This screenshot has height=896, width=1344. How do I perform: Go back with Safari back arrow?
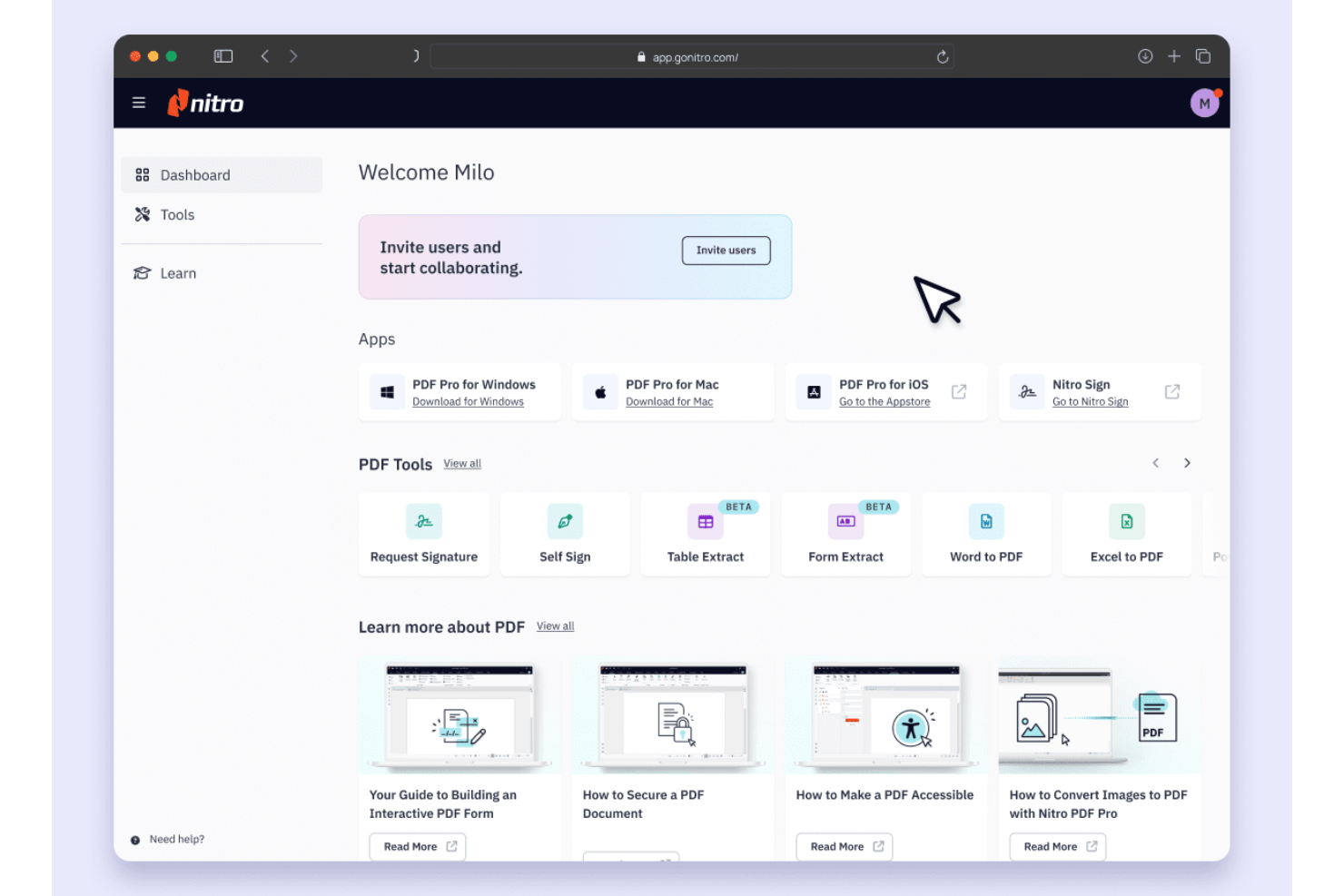click(265, 56)
